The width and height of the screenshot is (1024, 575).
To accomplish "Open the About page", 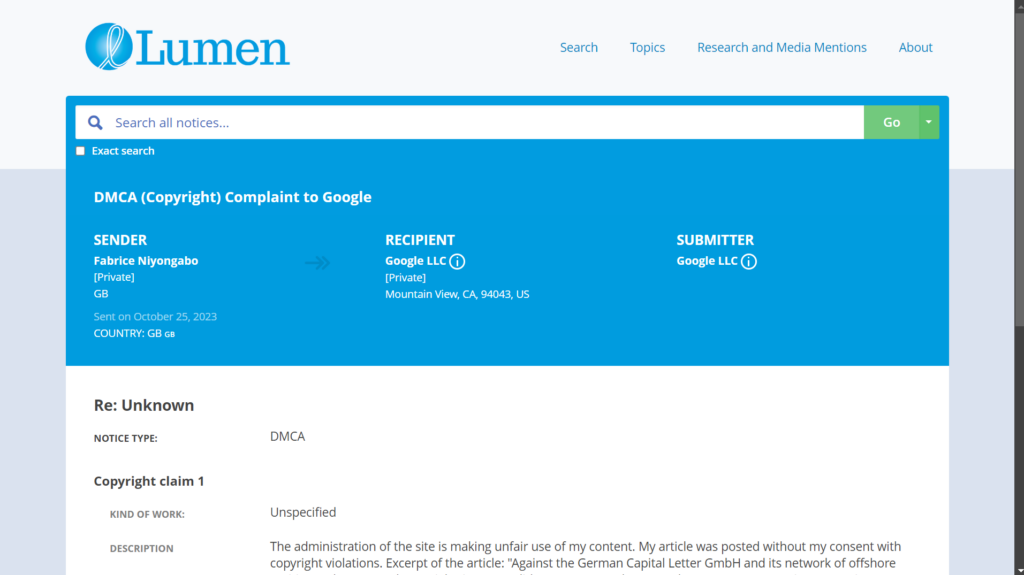I will pyautogui.click(x=915, y=47).
